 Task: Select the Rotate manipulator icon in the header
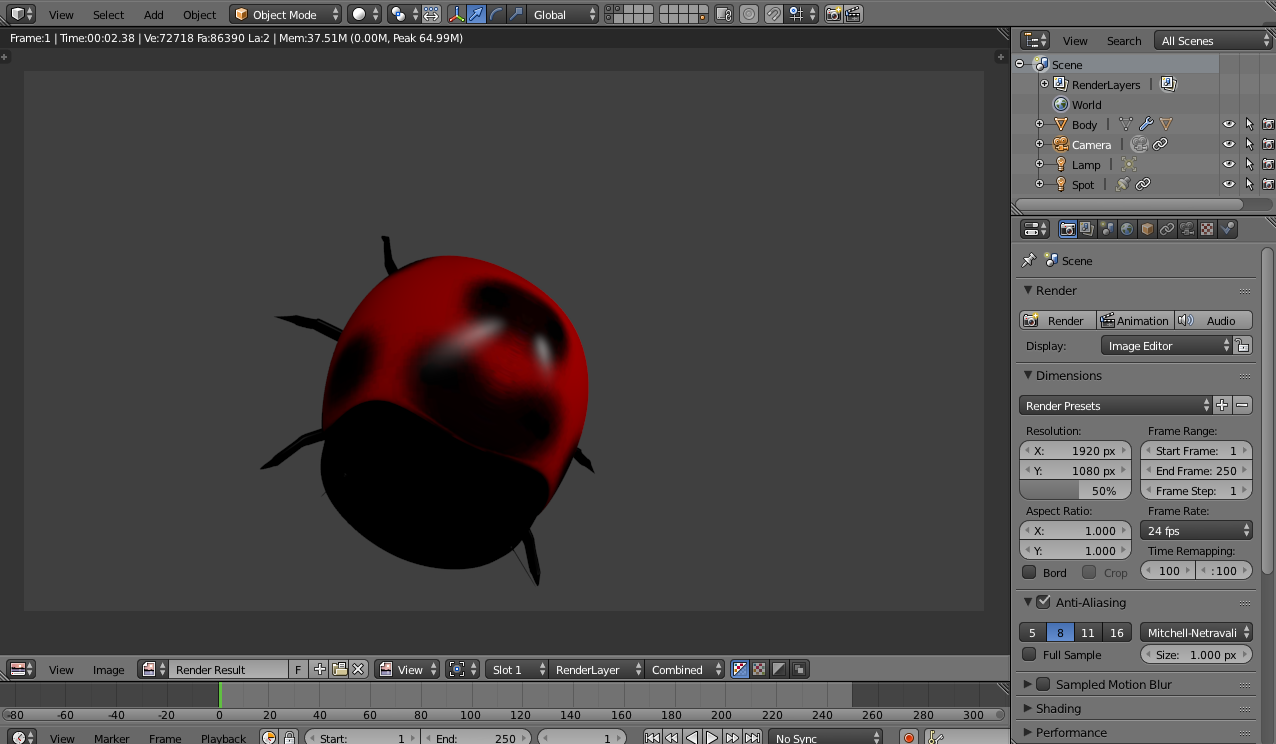tap(497, 14)
